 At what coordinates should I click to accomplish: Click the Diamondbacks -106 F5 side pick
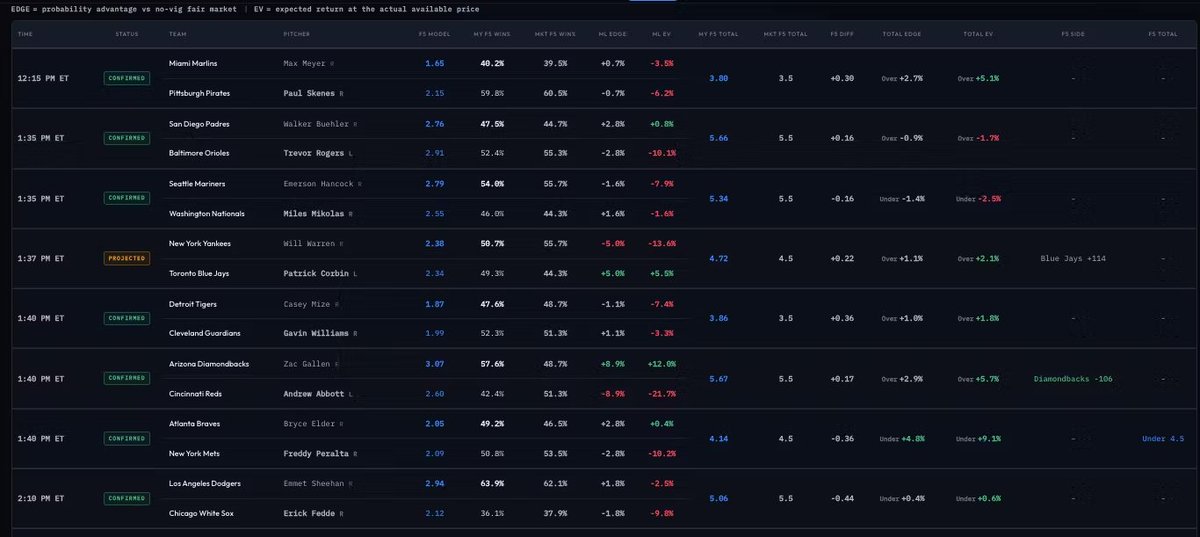[x=1073, y=378]
